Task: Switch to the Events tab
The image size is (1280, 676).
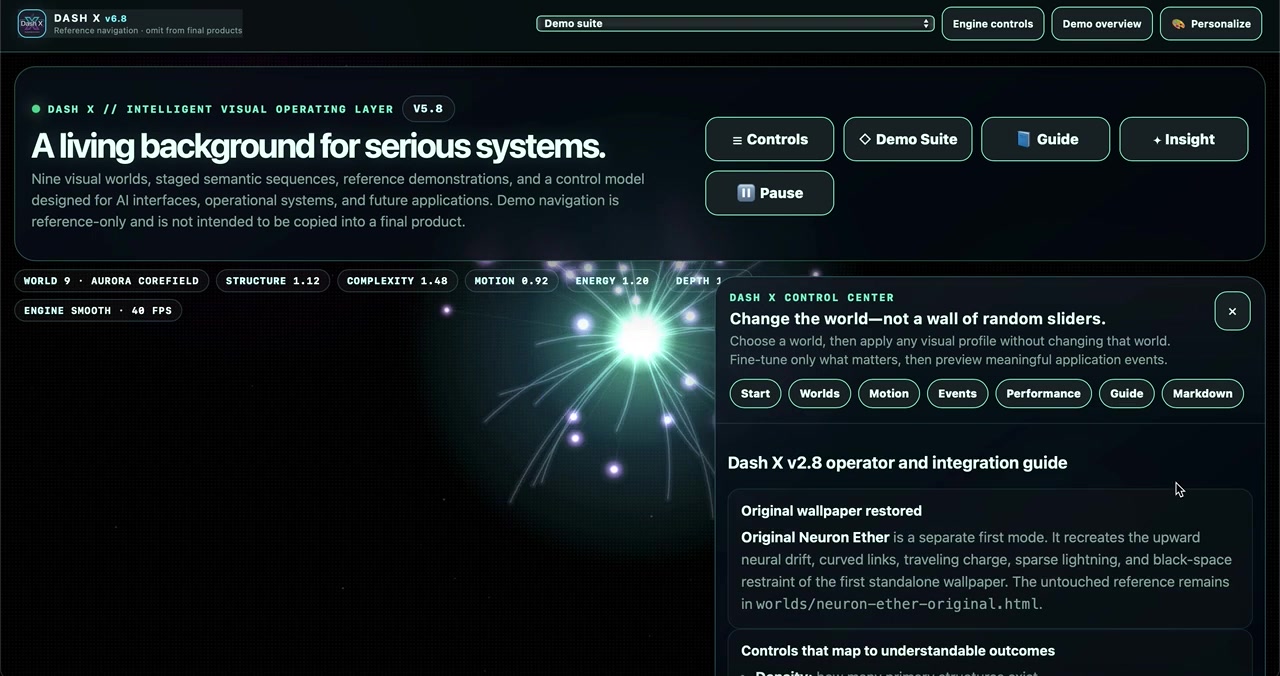Action: tap(957, 393)
